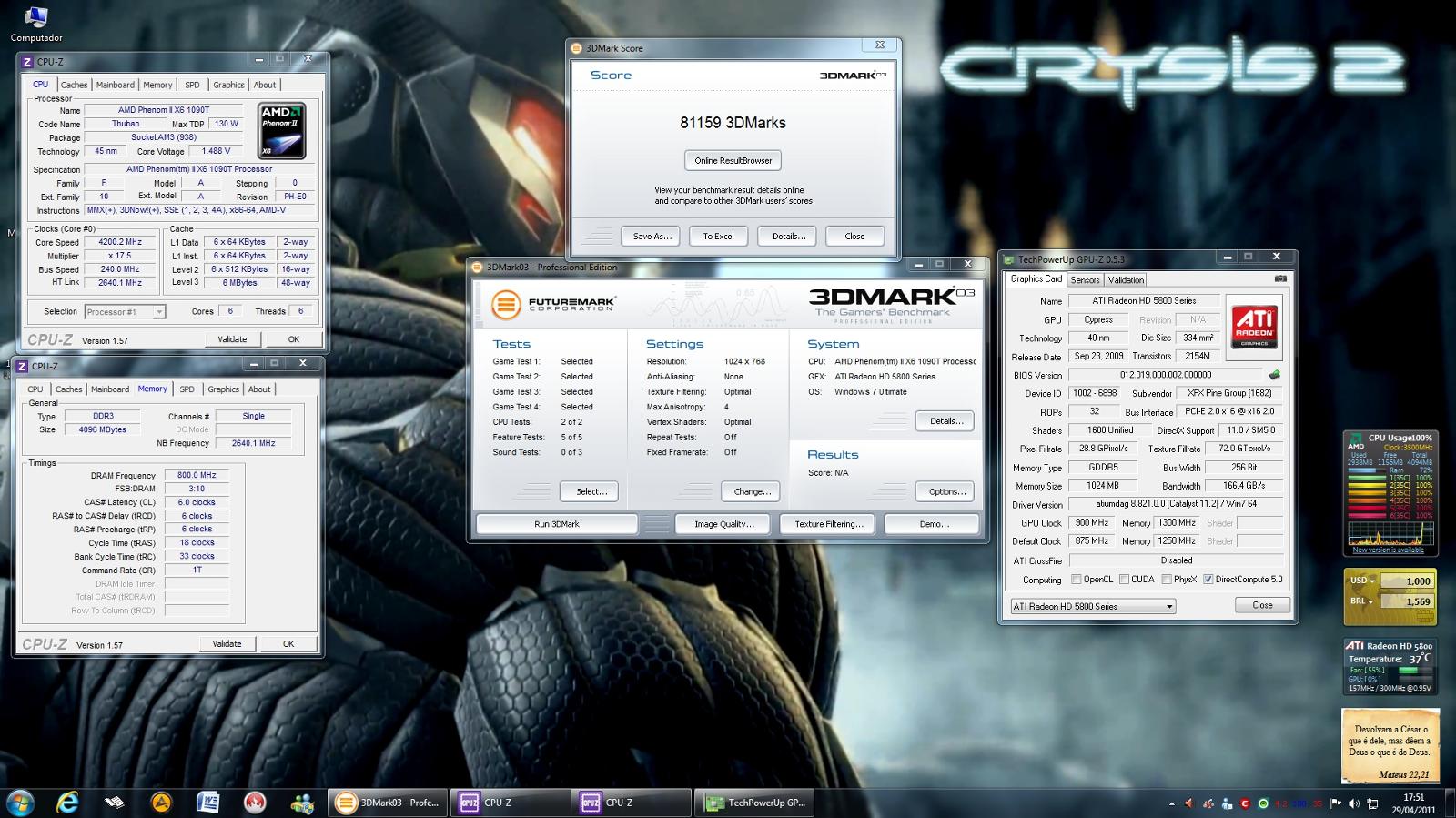Open the red flame app on taskbar
This screenshot has height=818, width=1456.
click(x=255, y=803)
